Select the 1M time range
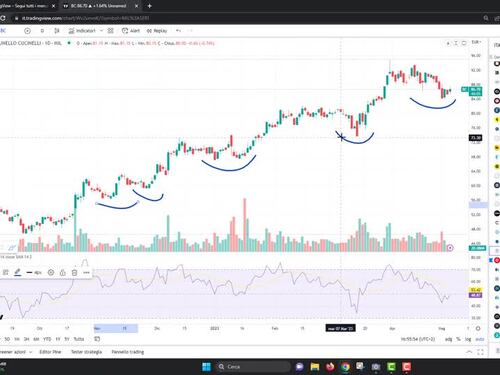 coord(17,339)
